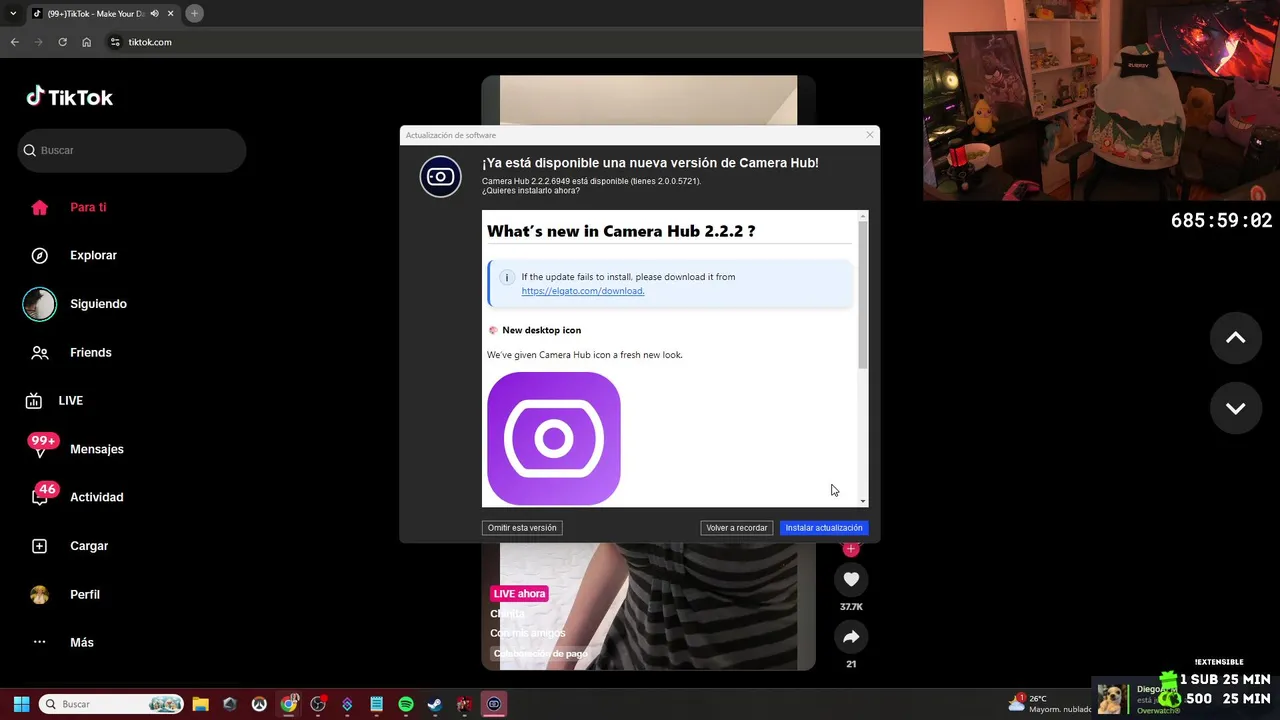This screenshot has height=720, width=1280.
Task: Click the weather widget showing 26°C
Action: (1050, 704)
